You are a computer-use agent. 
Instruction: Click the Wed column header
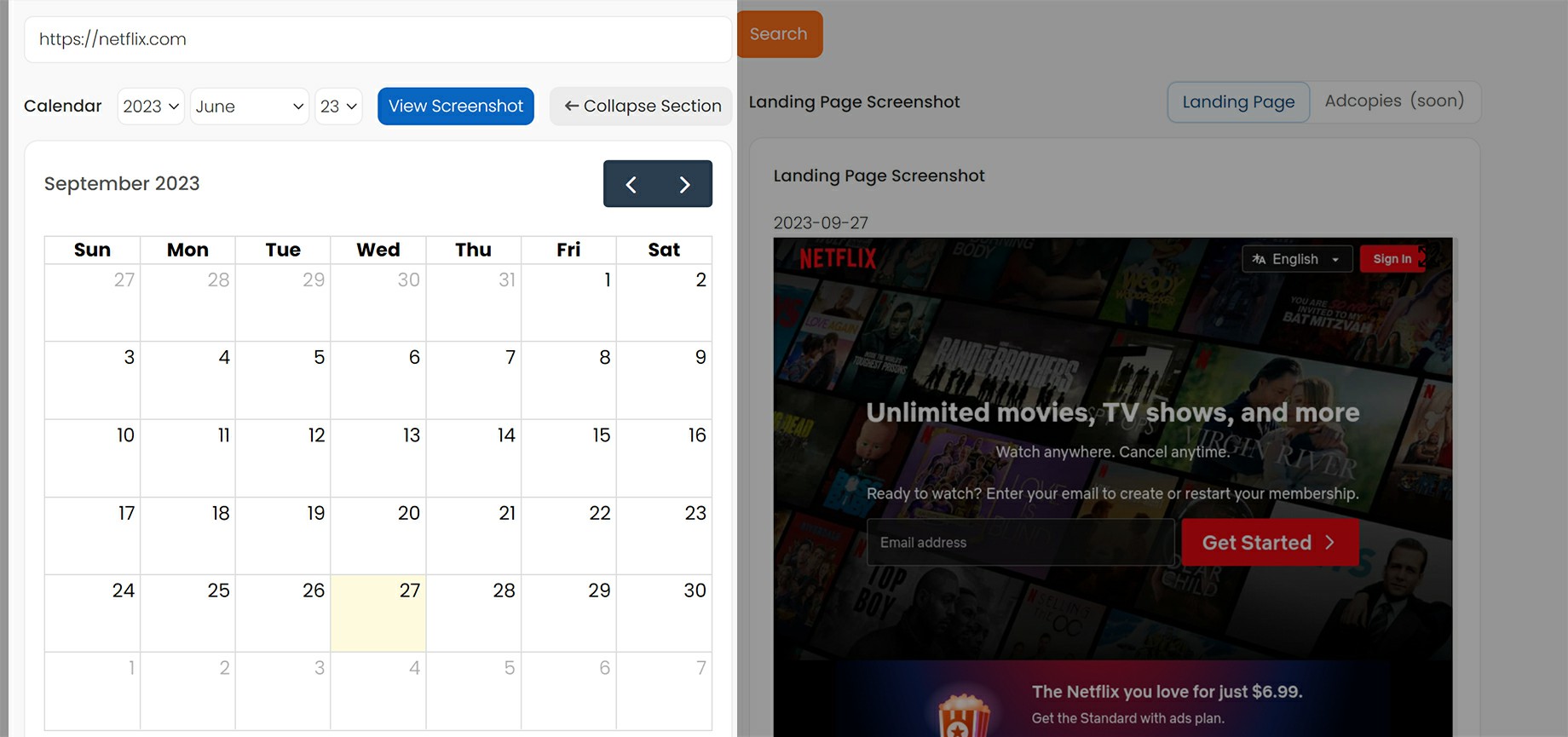pos(378,250)
